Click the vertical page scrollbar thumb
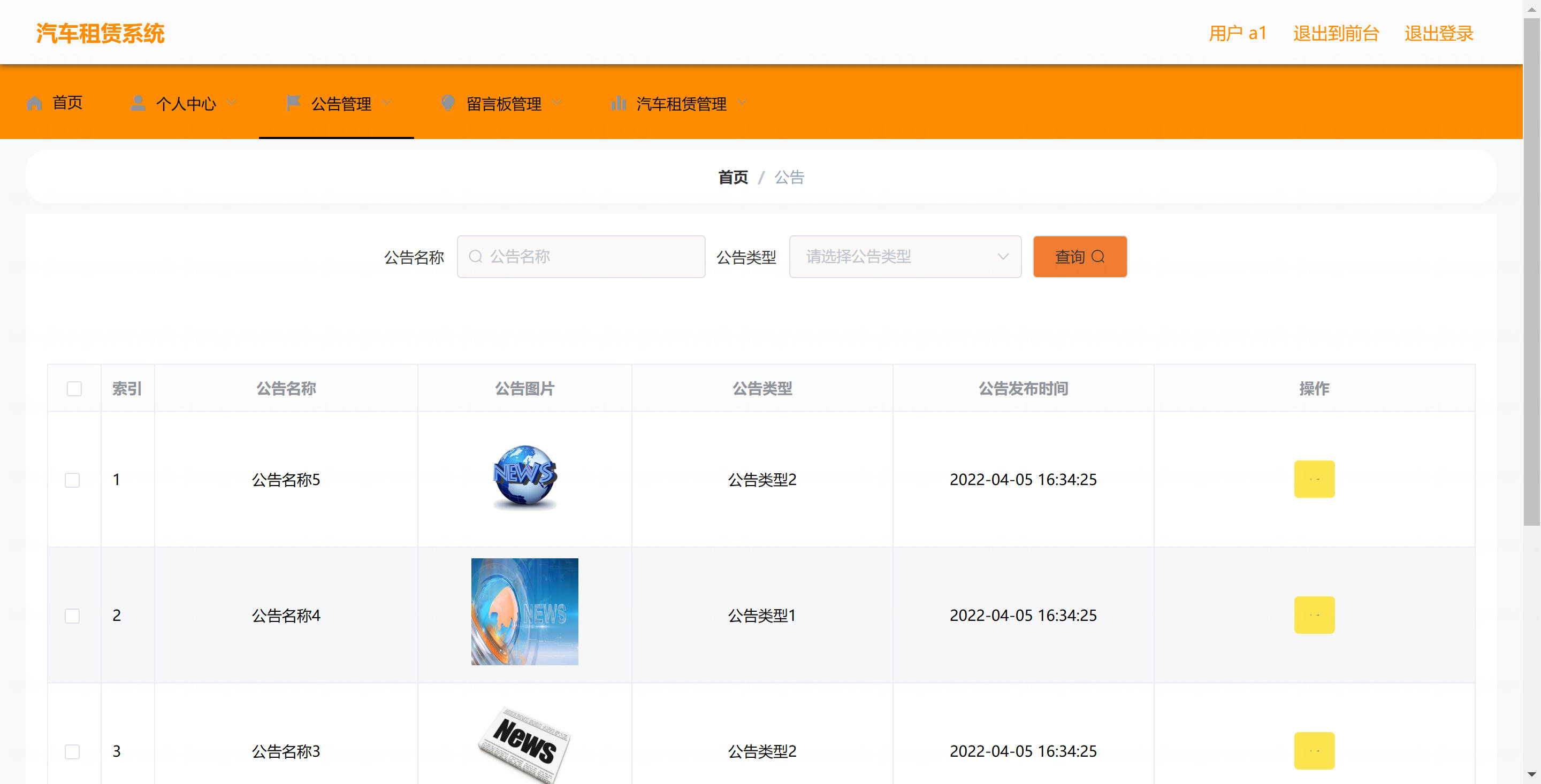This screenshot has height=784, width=1541. pos(1531,272)
